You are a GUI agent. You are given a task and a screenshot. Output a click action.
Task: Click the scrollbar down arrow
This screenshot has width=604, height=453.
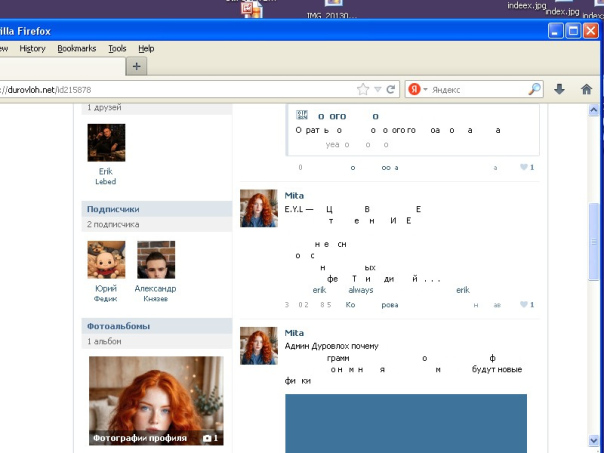tap(594, 440)
